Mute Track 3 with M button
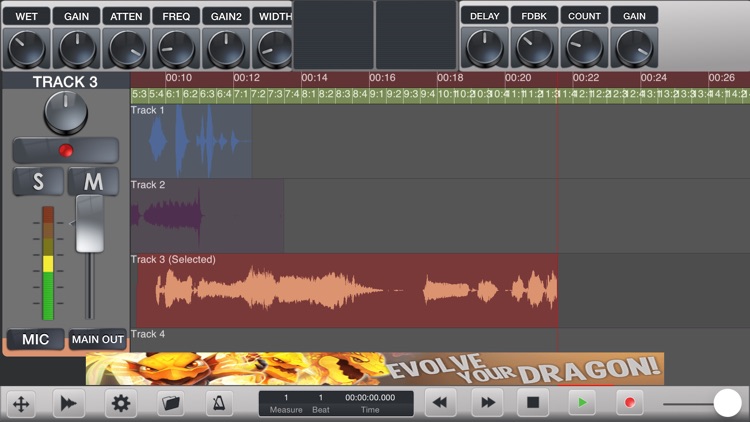This screenshot has width=750, height=422. pos(93,181)
